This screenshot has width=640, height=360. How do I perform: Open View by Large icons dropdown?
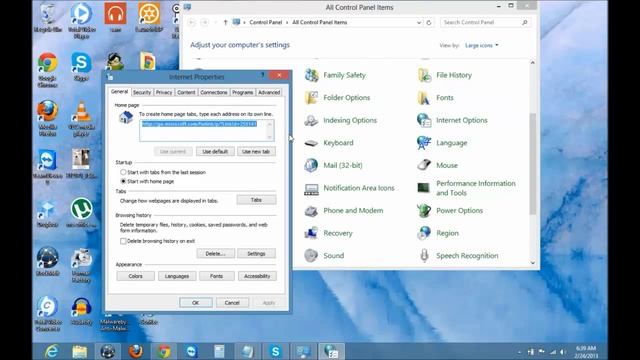482,45
